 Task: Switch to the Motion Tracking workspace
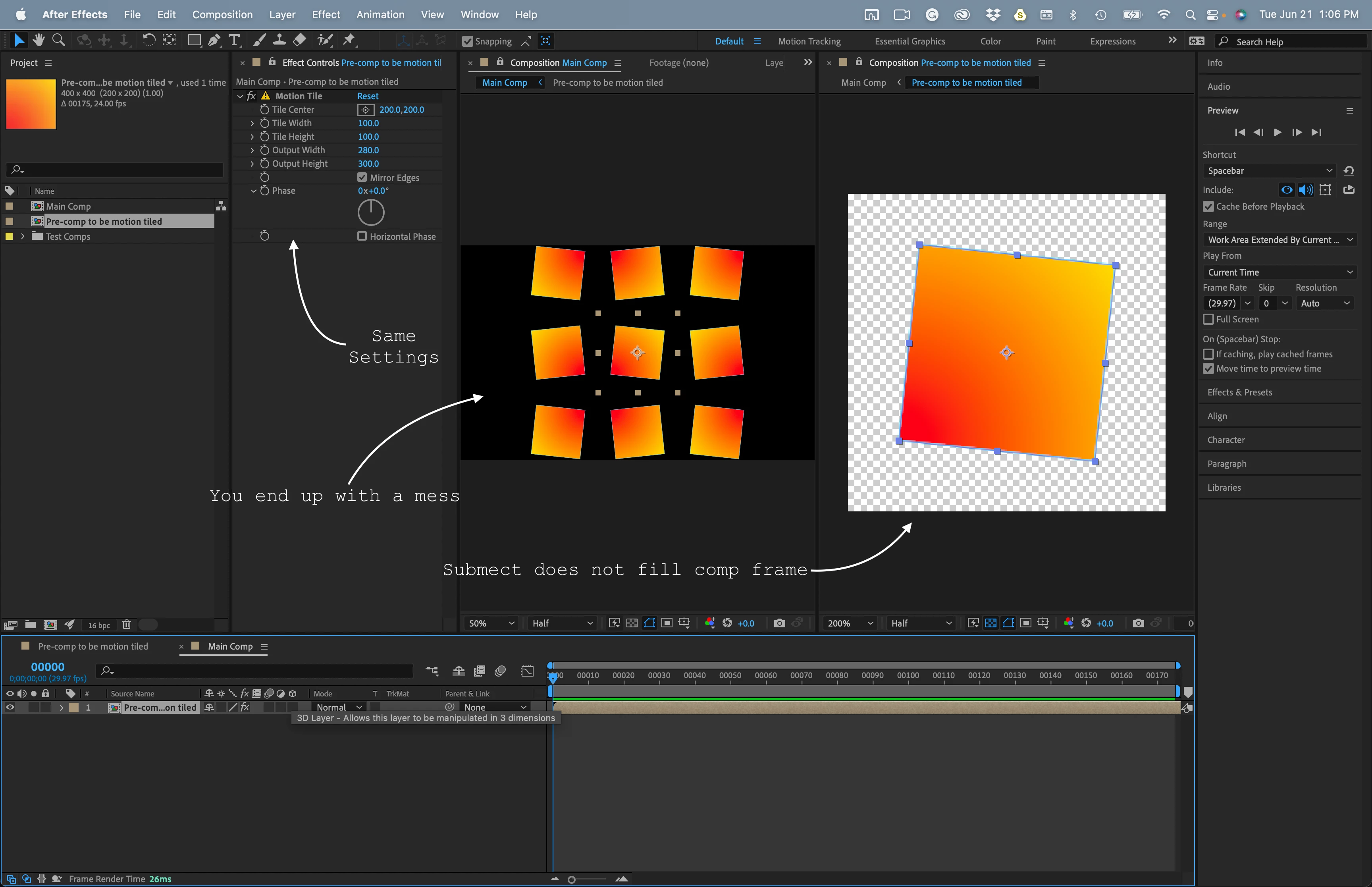coord(809,41)
